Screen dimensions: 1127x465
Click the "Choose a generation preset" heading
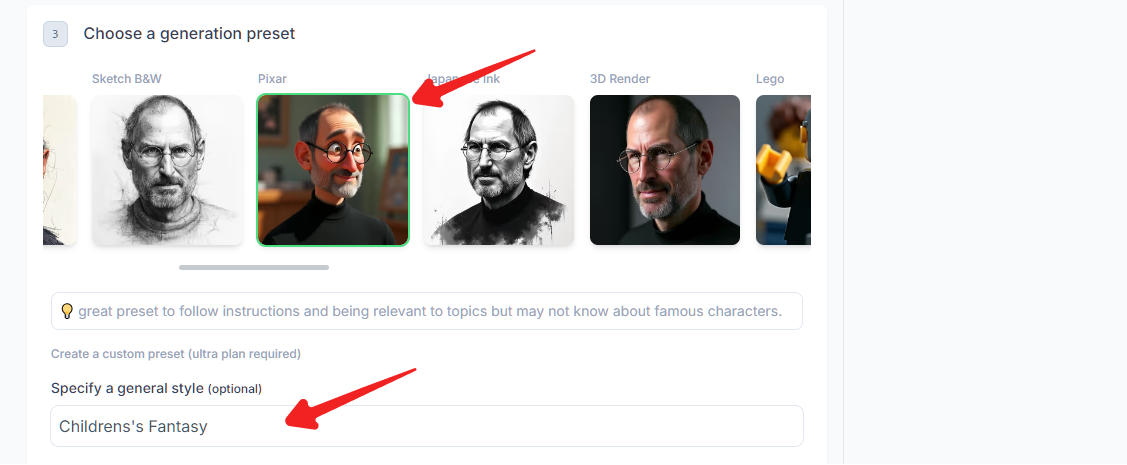pyautogui.click(x=189, y=34)
